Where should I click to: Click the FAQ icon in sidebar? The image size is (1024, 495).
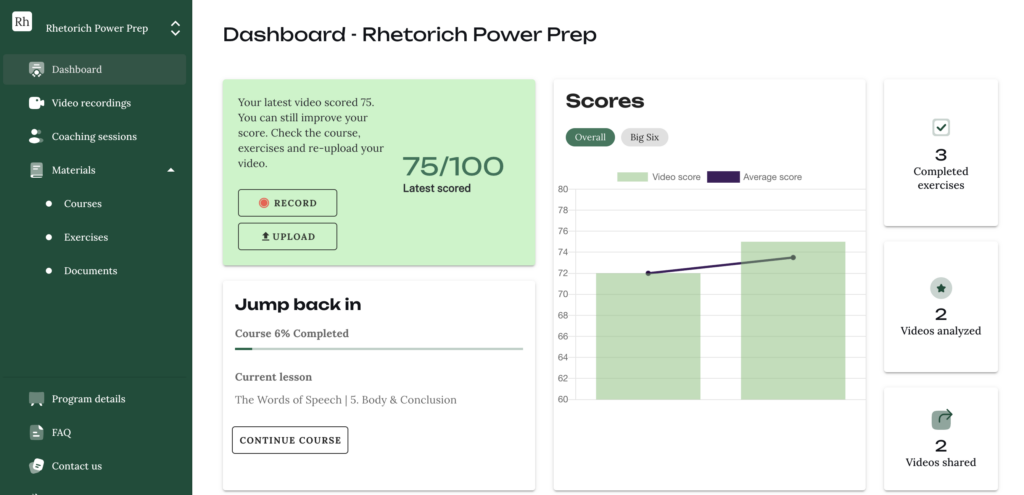point(37,433)
